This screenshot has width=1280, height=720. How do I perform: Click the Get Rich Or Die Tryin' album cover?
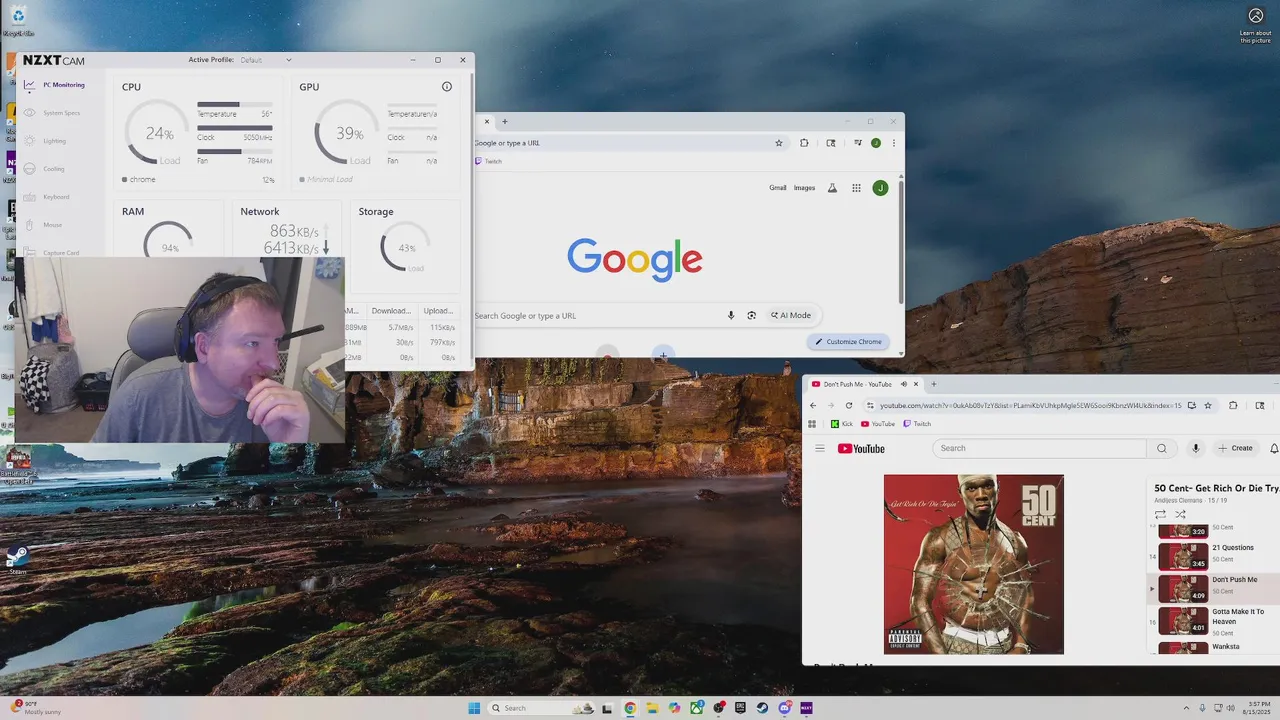(974, 564)
